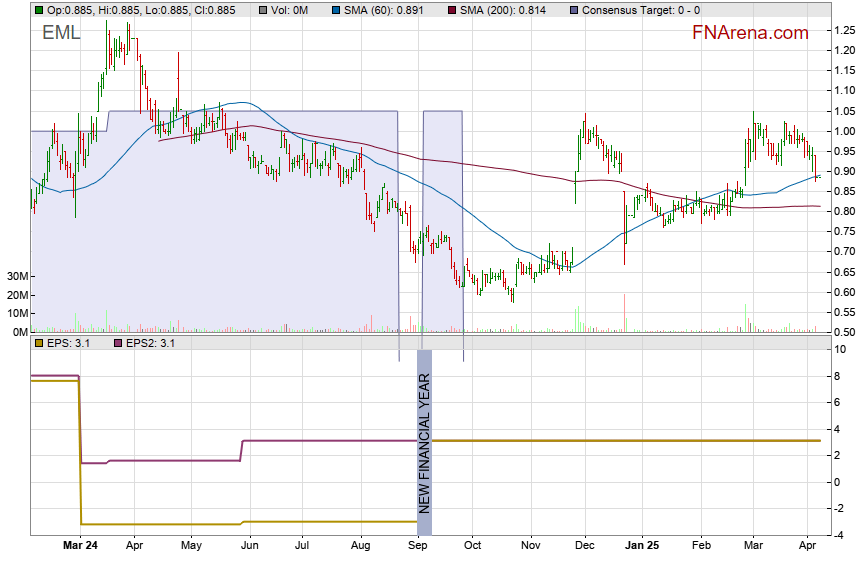The height and width of the screenshot is (566, 859).
Task: Open the FNArena.com watermark link
Action: pyautogui.click(x=750, y=33)
